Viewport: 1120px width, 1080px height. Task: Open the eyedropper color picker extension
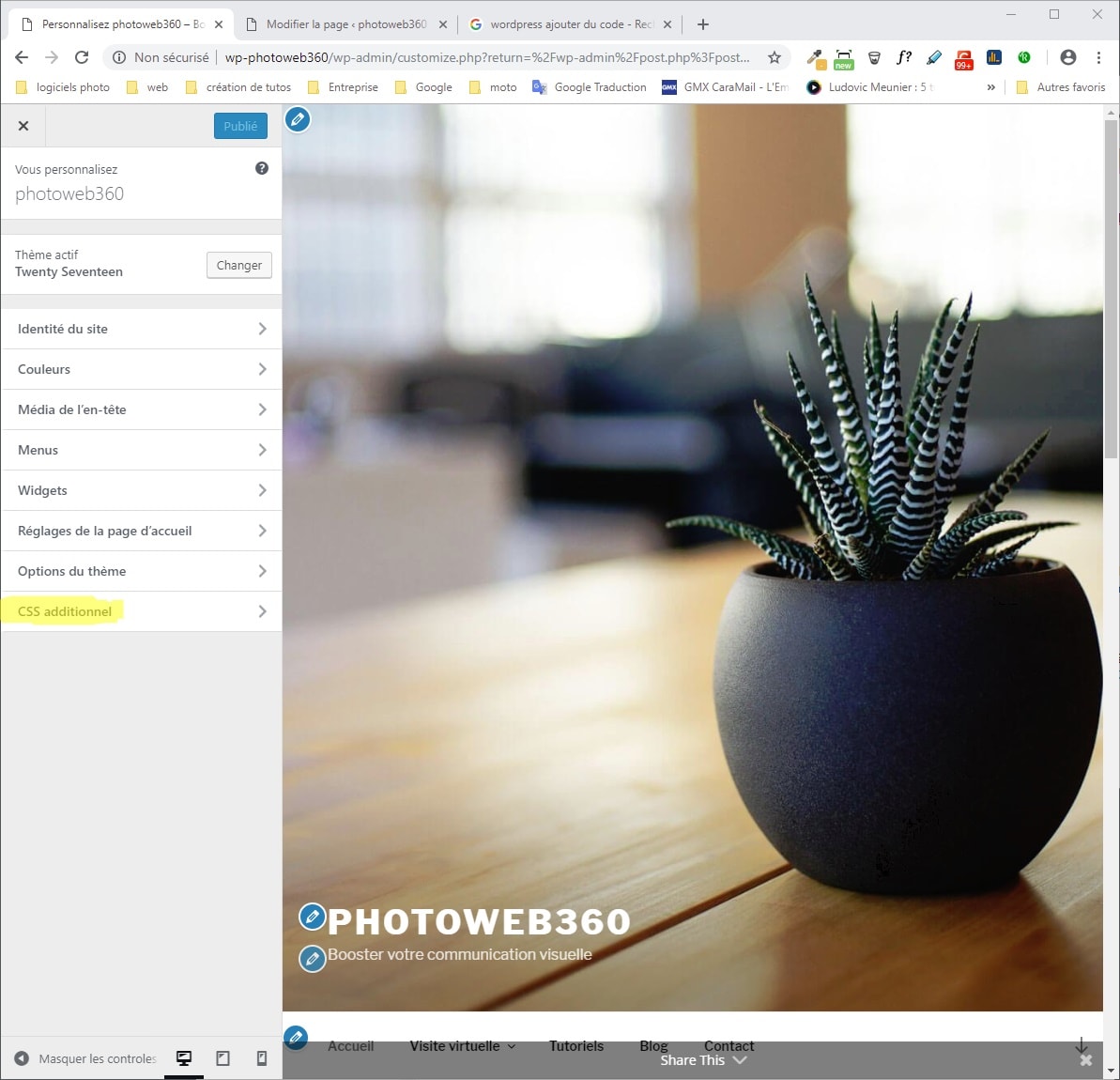click(x=815, y=58)
